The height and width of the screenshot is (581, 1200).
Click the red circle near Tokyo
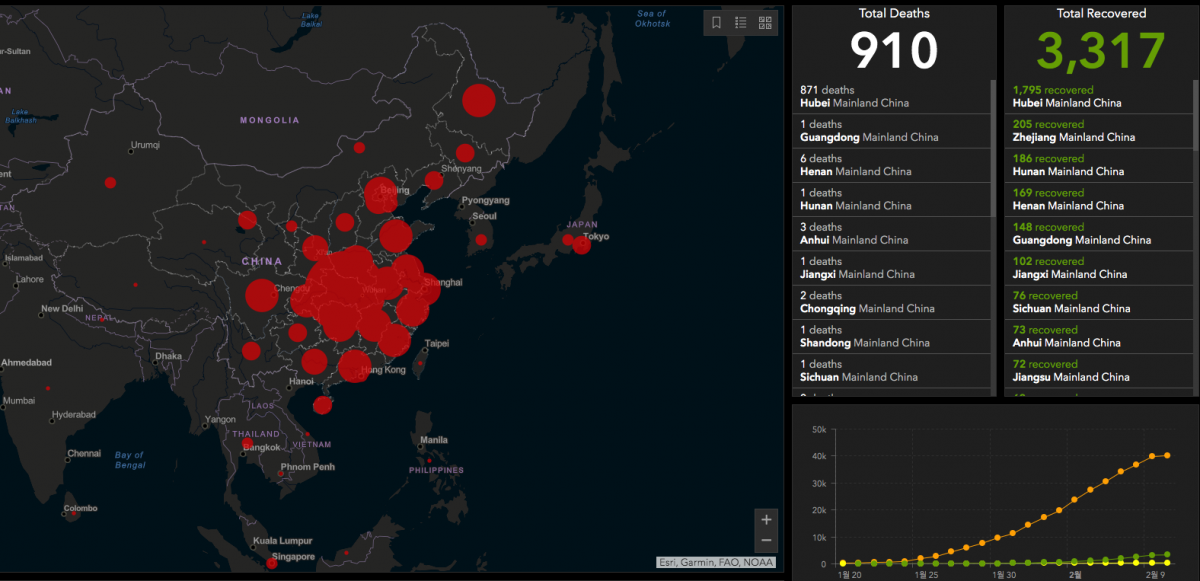click(x=581, y=243)
